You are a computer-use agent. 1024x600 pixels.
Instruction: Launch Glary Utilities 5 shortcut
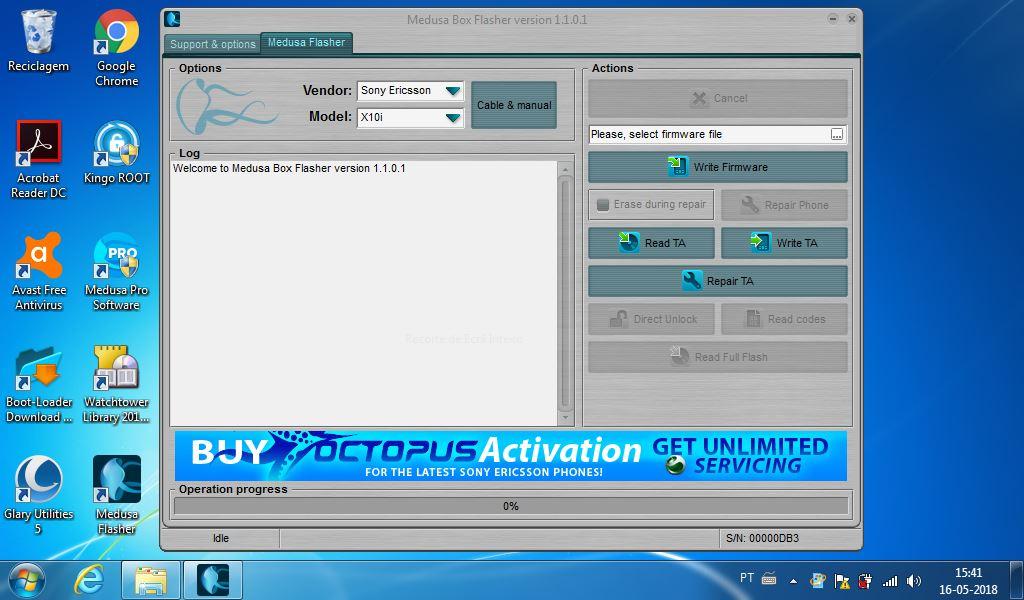click(38, 495)
